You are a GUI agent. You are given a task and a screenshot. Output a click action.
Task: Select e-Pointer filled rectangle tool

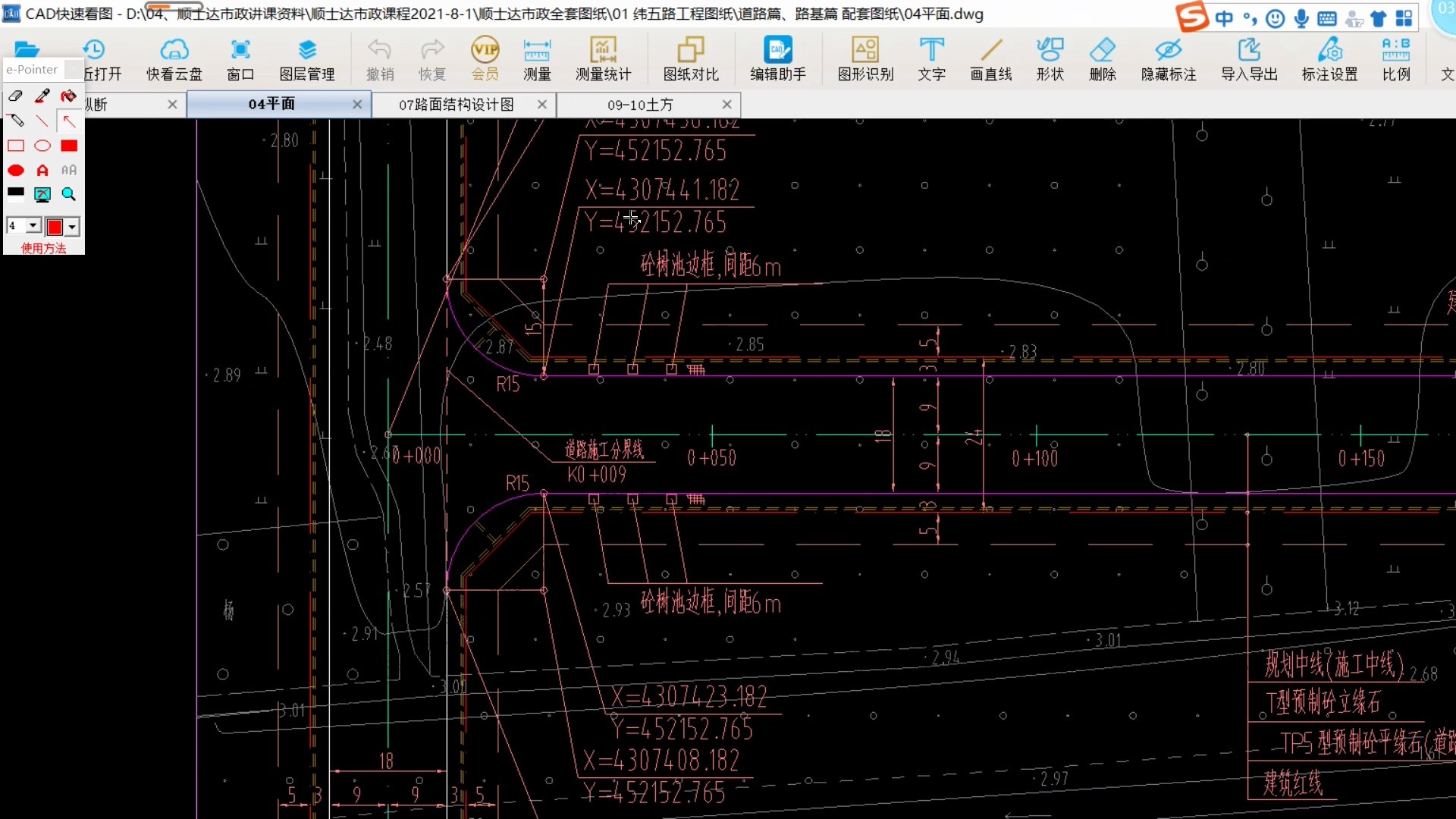pyautogui.click(x=69, y=146)
